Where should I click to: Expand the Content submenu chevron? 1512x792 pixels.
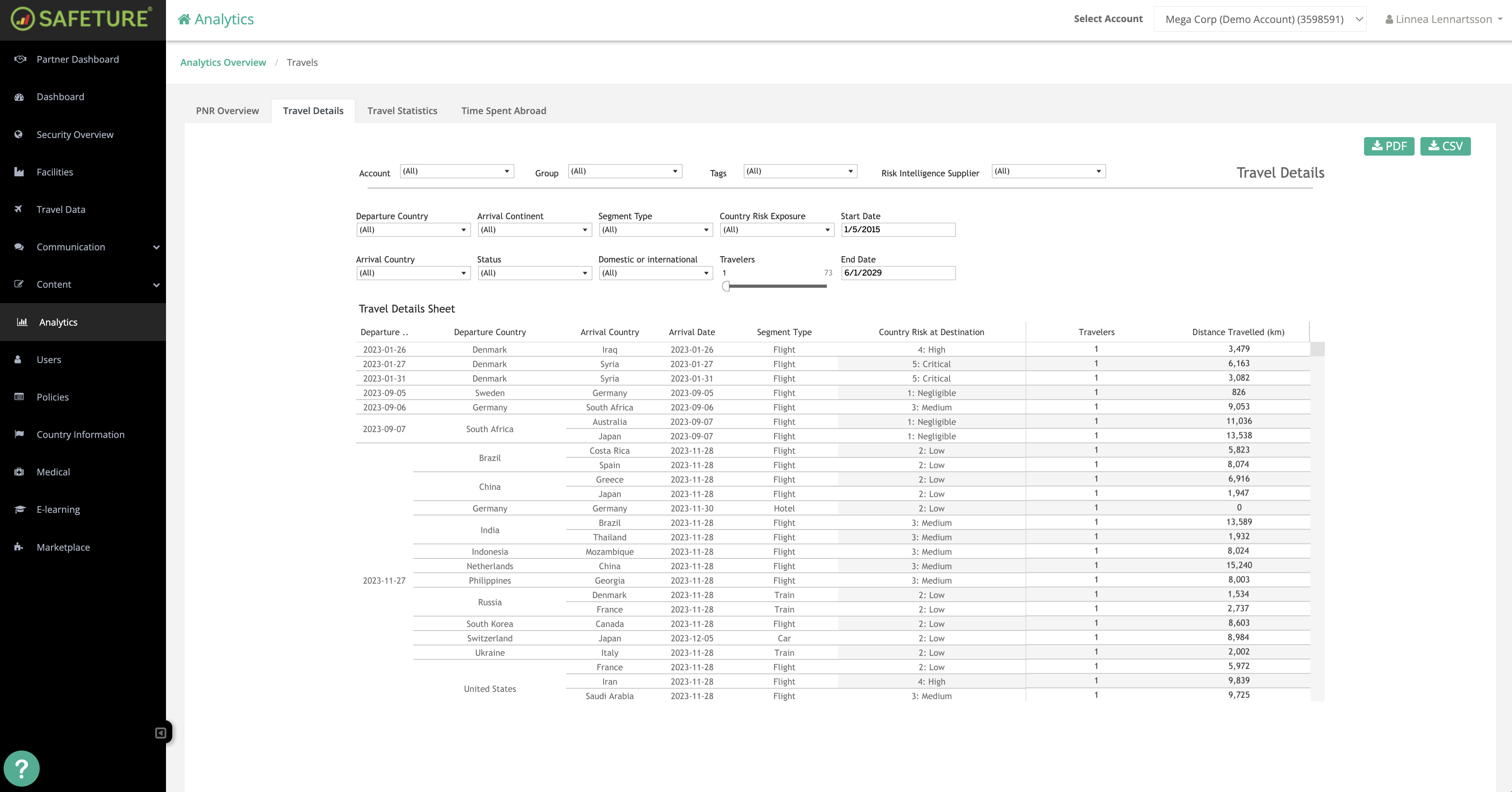(x=156, y=285)
